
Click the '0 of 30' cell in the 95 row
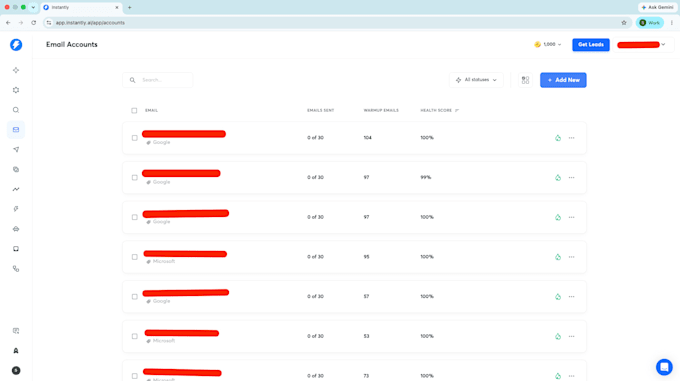tap(315, 257)
